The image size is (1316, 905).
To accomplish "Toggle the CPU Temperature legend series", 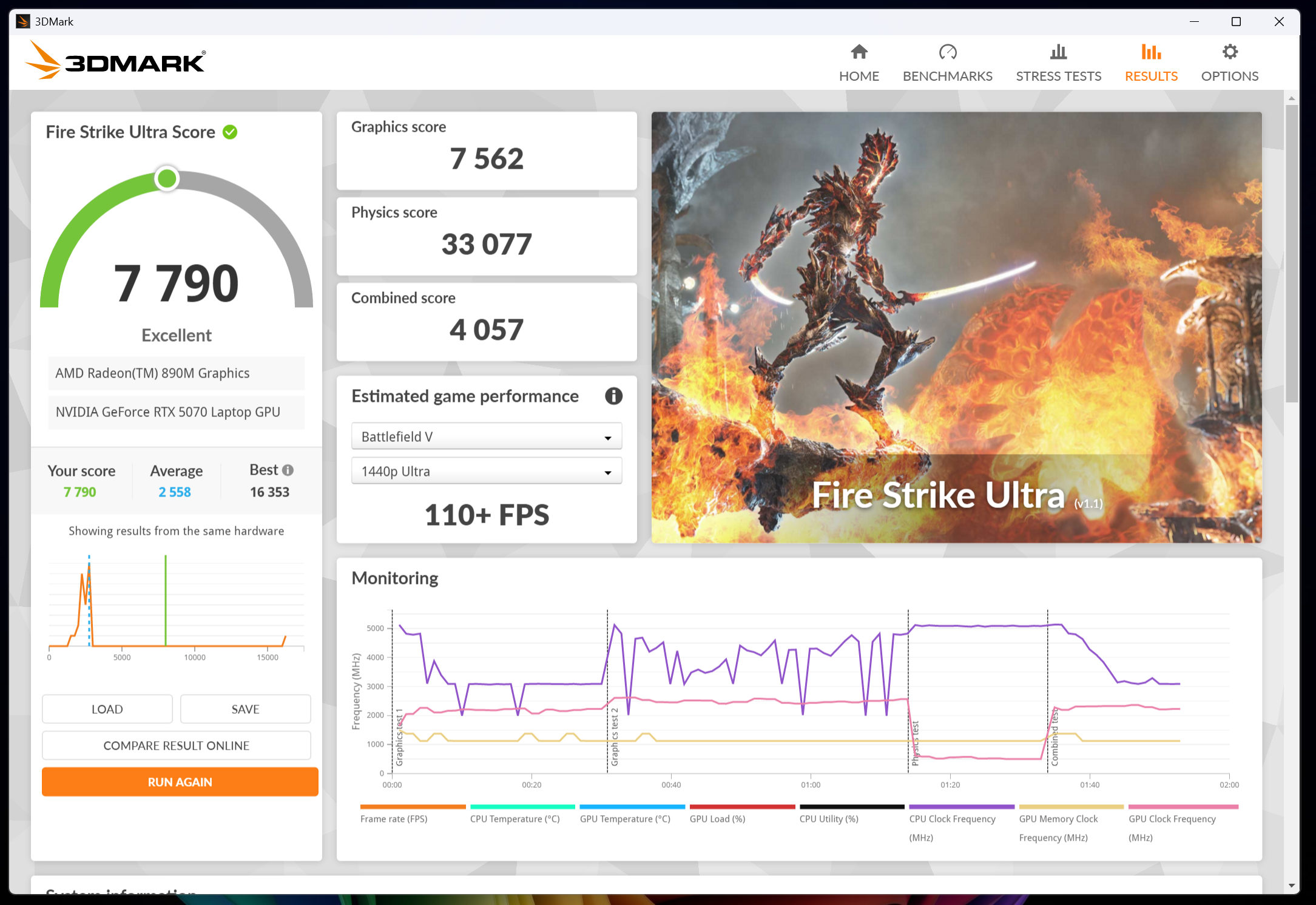I will (x=522, y=814).
